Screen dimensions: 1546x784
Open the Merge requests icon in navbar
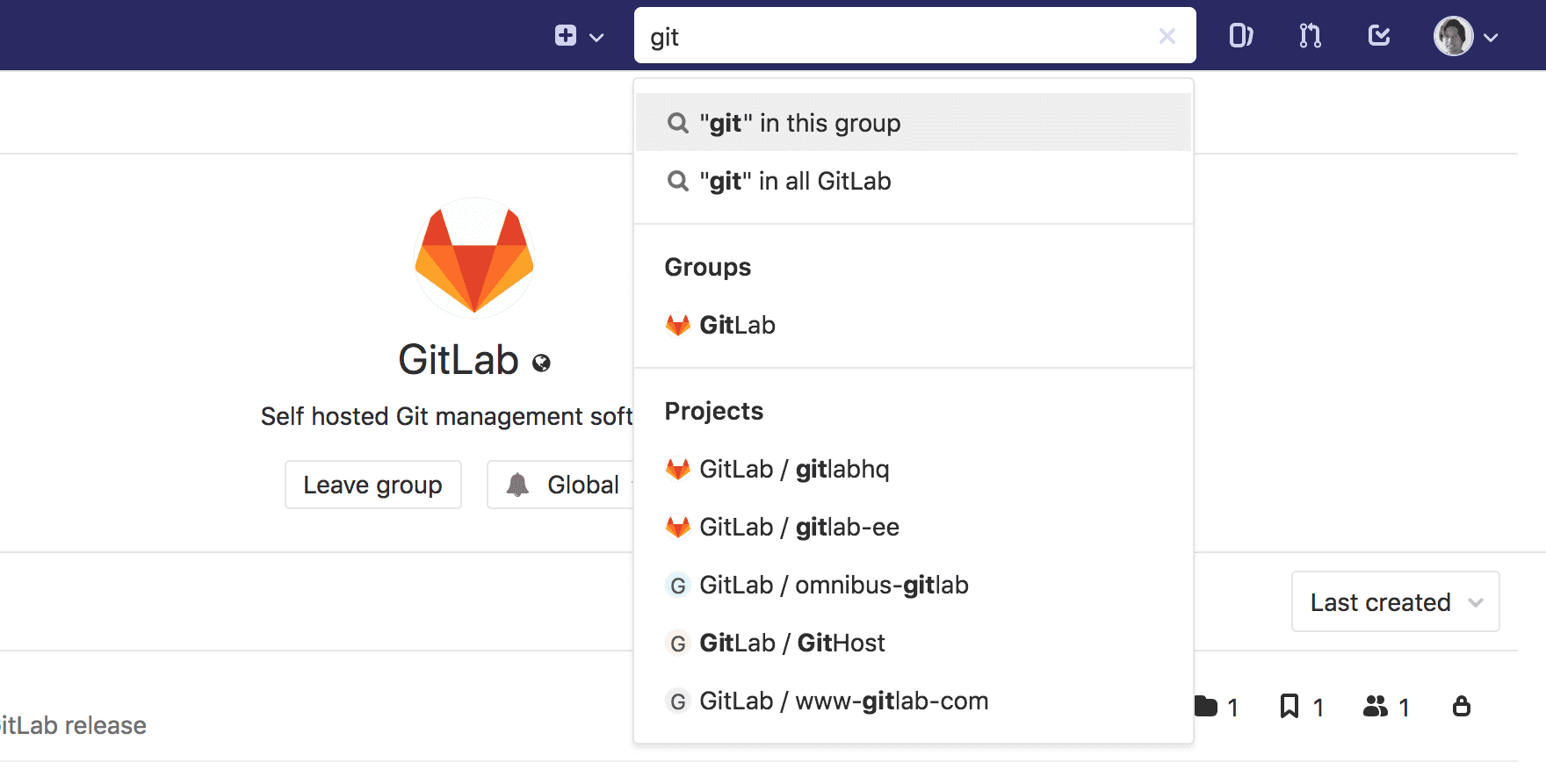1310,36
